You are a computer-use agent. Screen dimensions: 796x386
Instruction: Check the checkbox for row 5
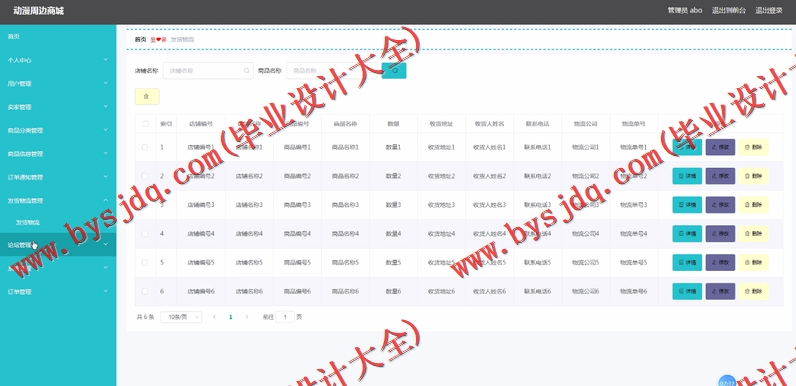point(145,263)
